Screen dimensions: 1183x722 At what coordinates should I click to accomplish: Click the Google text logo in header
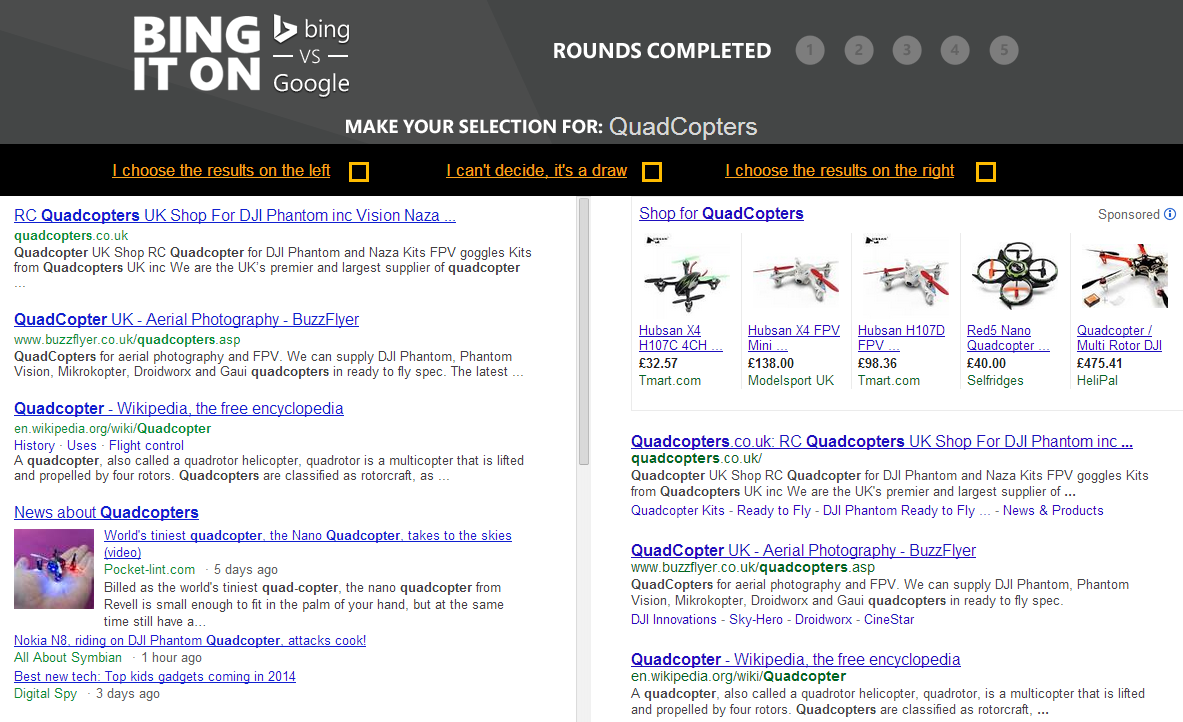click(x=311, y=83)
